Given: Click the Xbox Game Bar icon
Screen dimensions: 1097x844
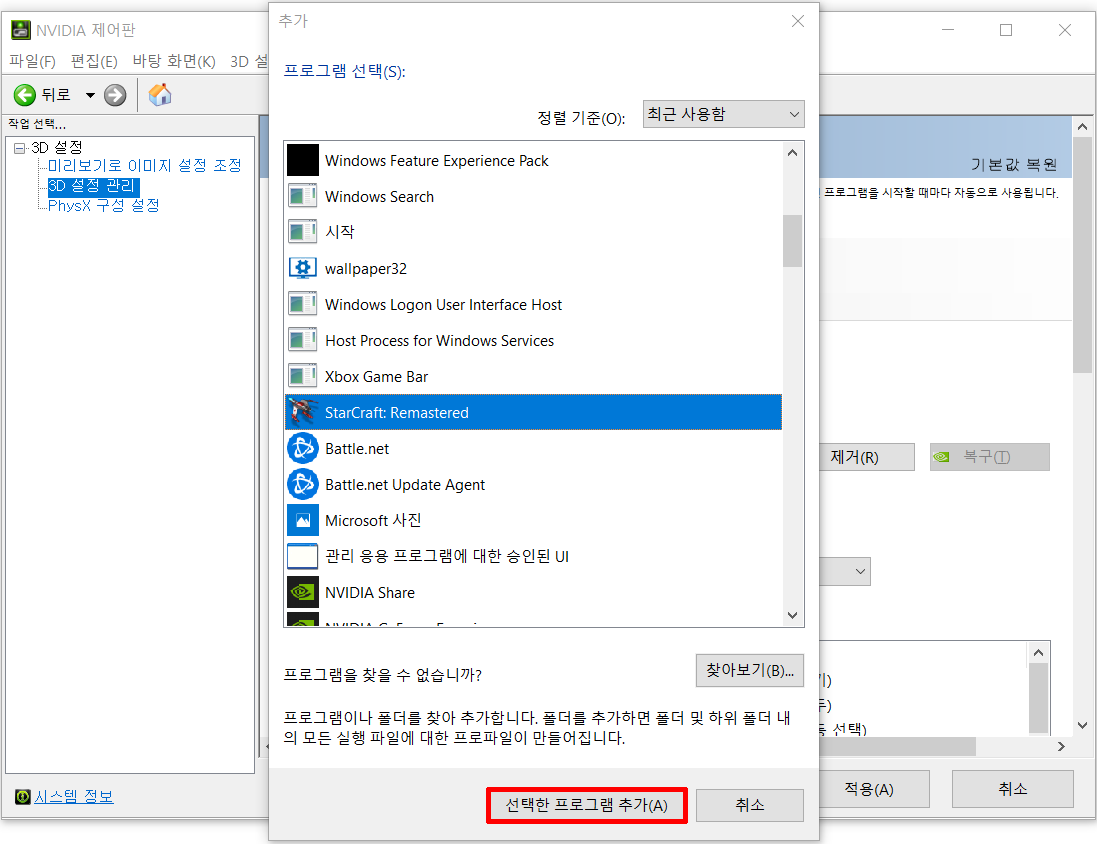Looking at the screenshot, I should (x=303, y=377).
